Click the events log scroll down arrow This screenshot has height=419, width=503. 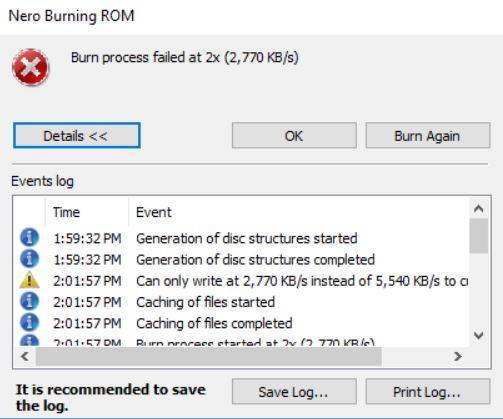coord(479,335)
